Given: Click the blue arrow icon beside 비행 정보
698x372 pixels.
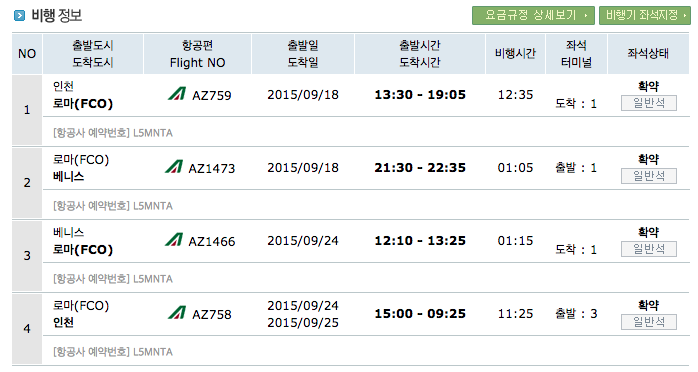Looking at the screenshot, I should [20, 16].
